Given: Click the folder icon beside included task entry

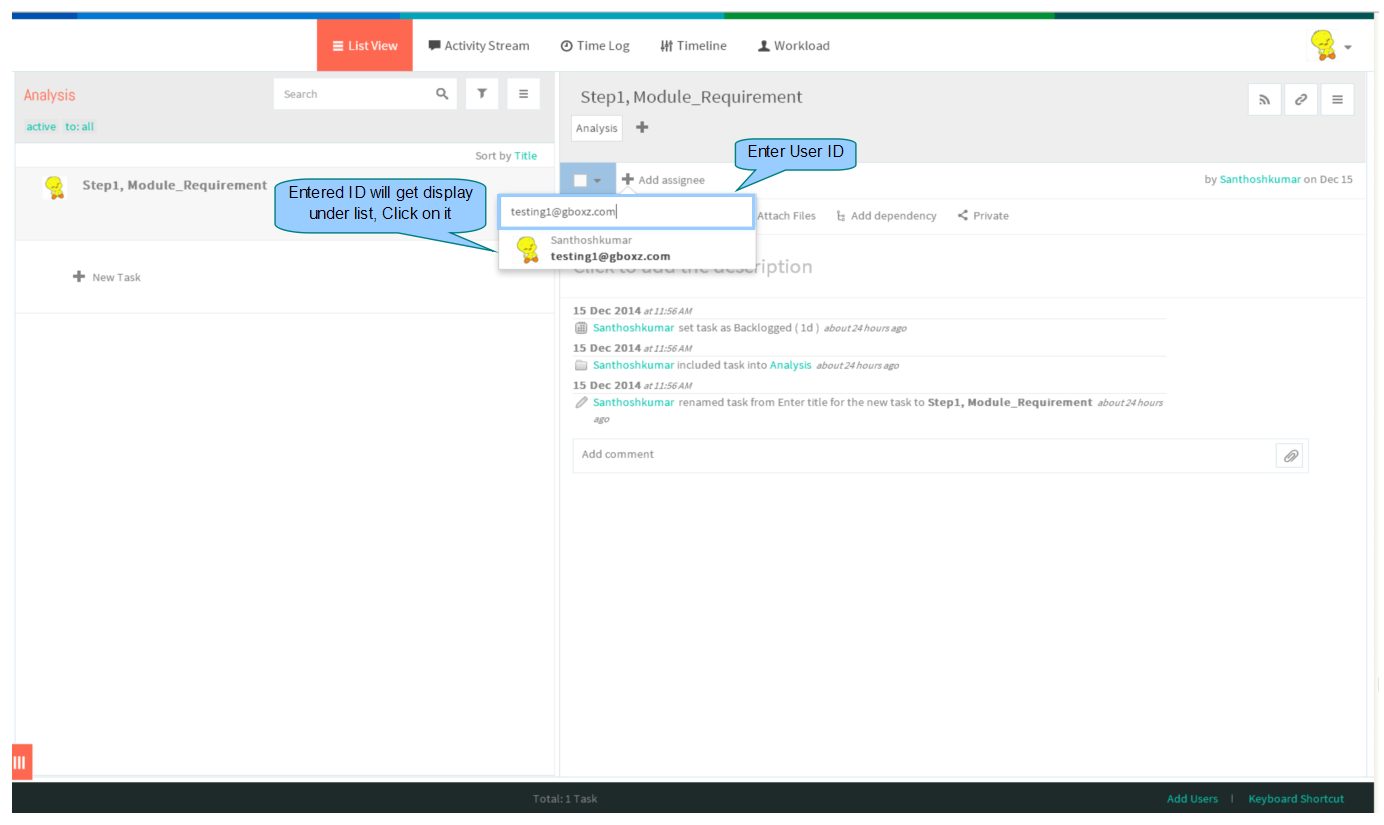Looking at the screenshot, I should pos(581,365).
